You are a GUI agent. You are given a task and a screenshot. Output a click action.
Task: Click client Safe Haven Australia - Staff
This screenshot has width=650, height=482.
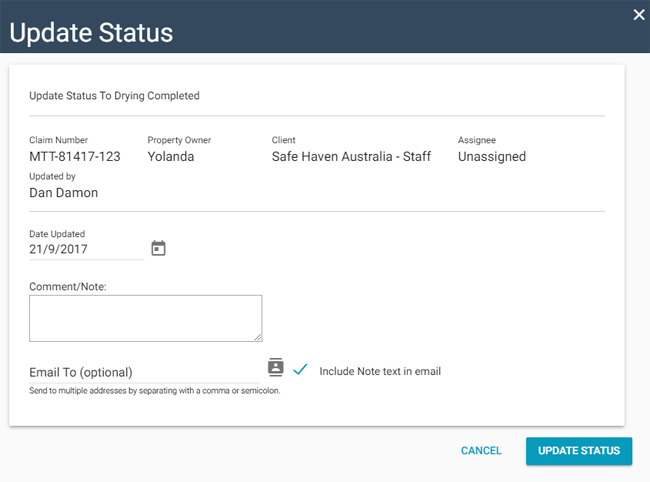click(x=351, y=156)
